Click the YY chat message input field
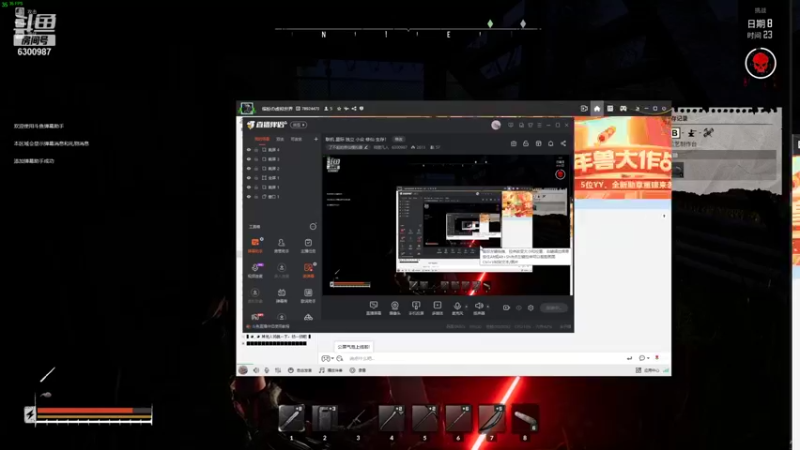The height and width of the screenshot is (450, 800). pos(485,358)
